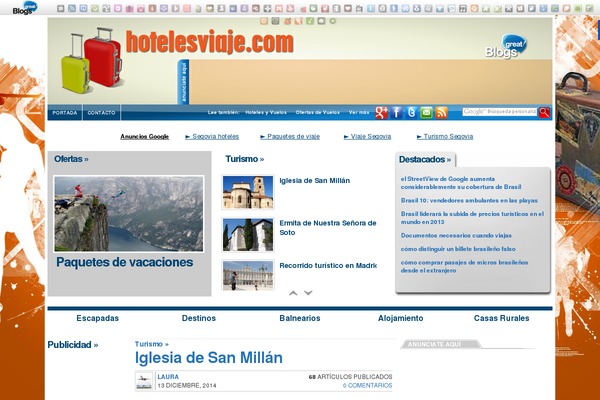Expand the 'Publicidad »' heading

(73, 345)
